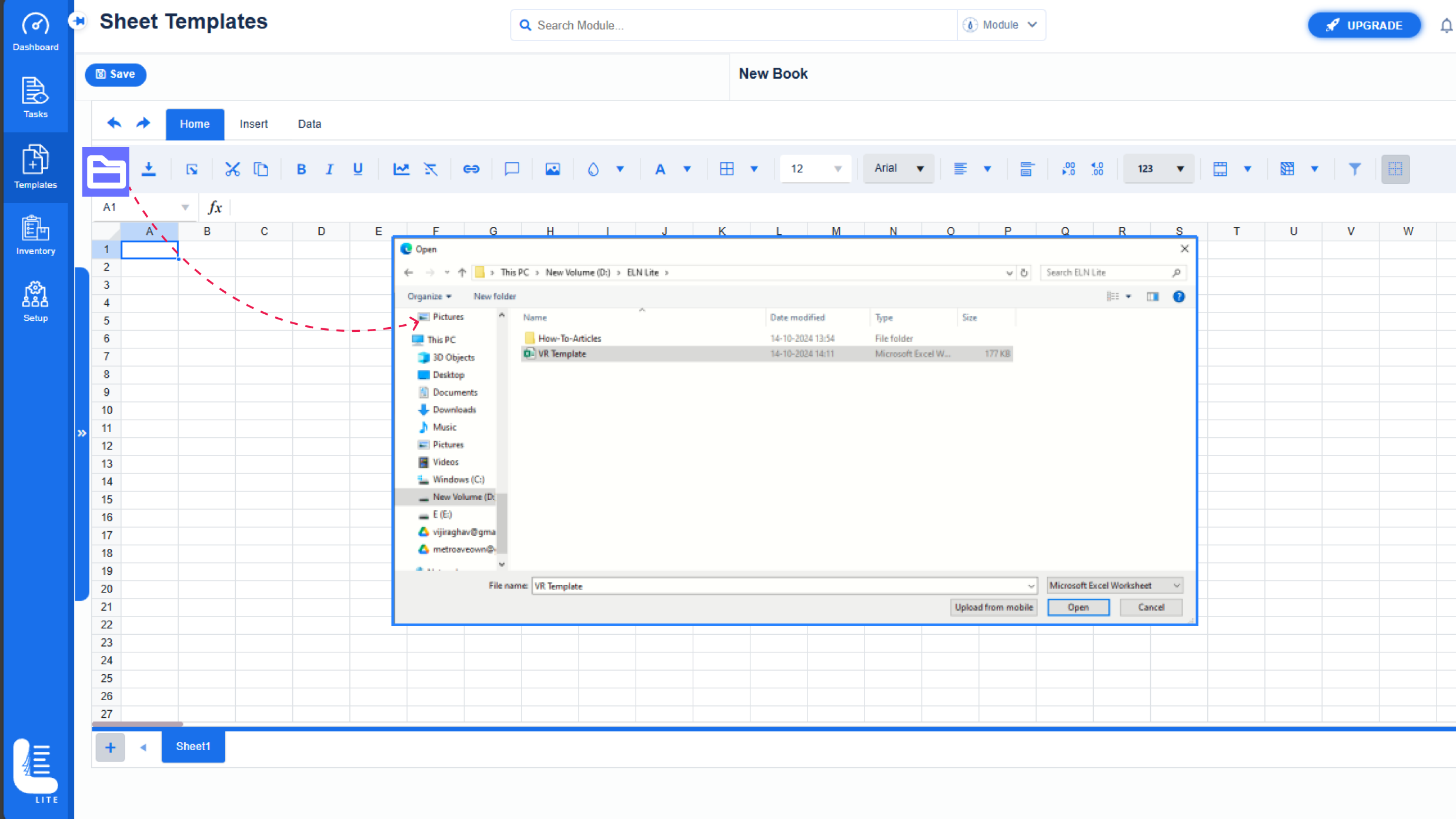Image resolution: width=1456 pixels, height=819 pixels.
Task: Click the Redo arrow
Action: pos(143,123)
